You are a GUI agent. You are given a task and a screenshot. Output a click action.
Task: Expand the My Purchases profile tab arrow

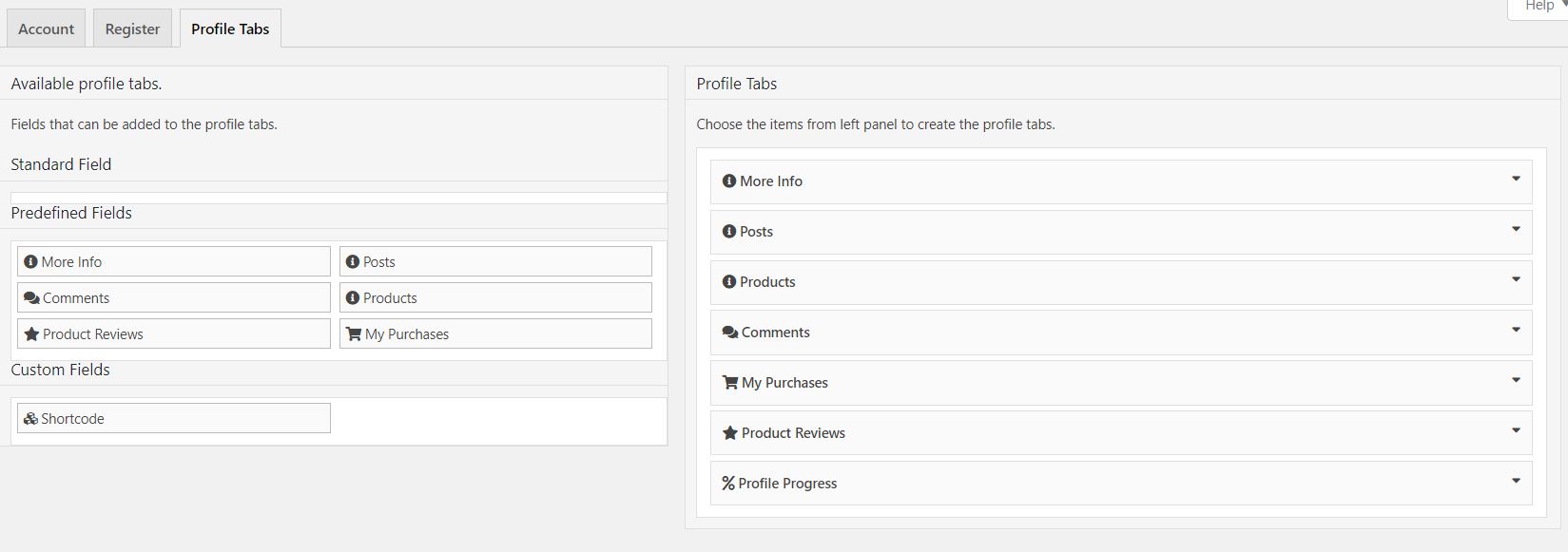point(1516,380)
